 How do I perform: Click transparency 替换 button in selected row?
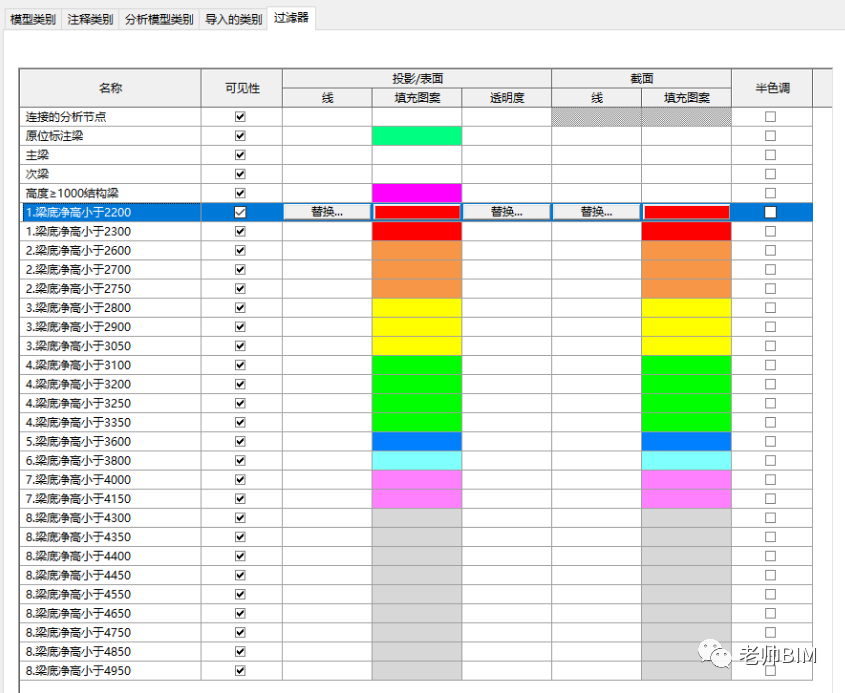click(507, 212)
